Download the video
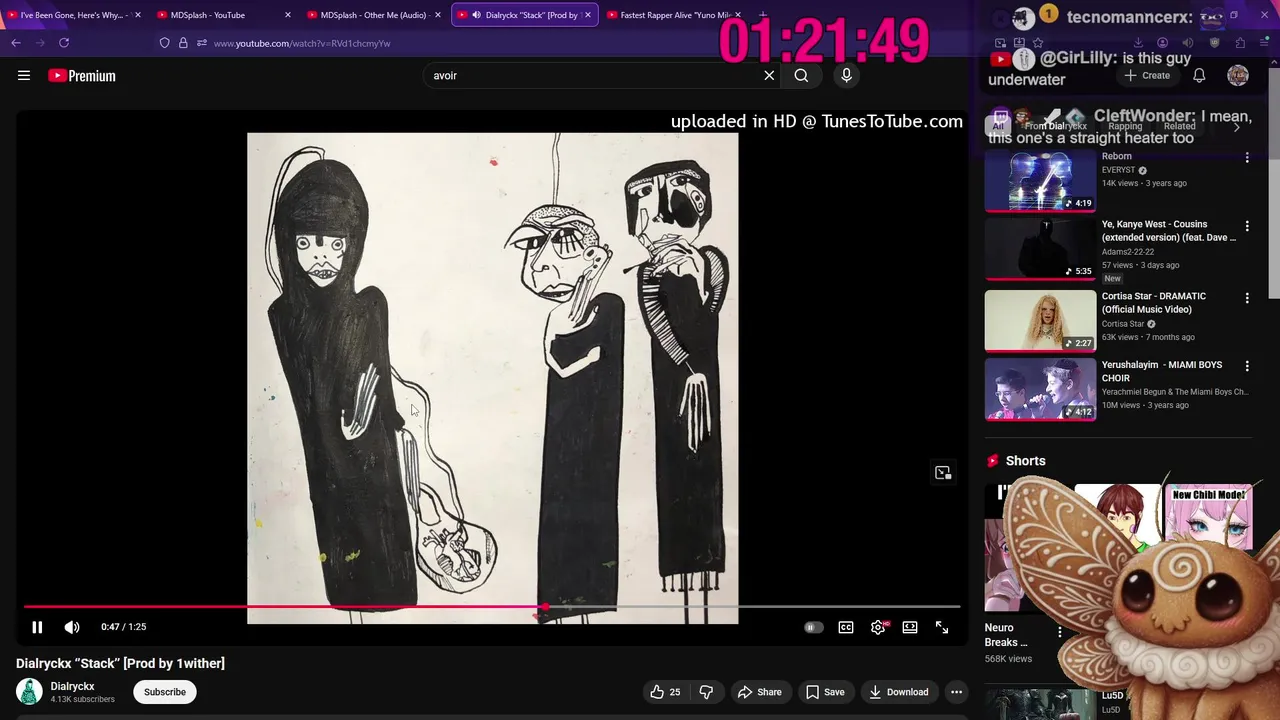The height and width of the screenshot is (720, 1280). coord(898,692)
